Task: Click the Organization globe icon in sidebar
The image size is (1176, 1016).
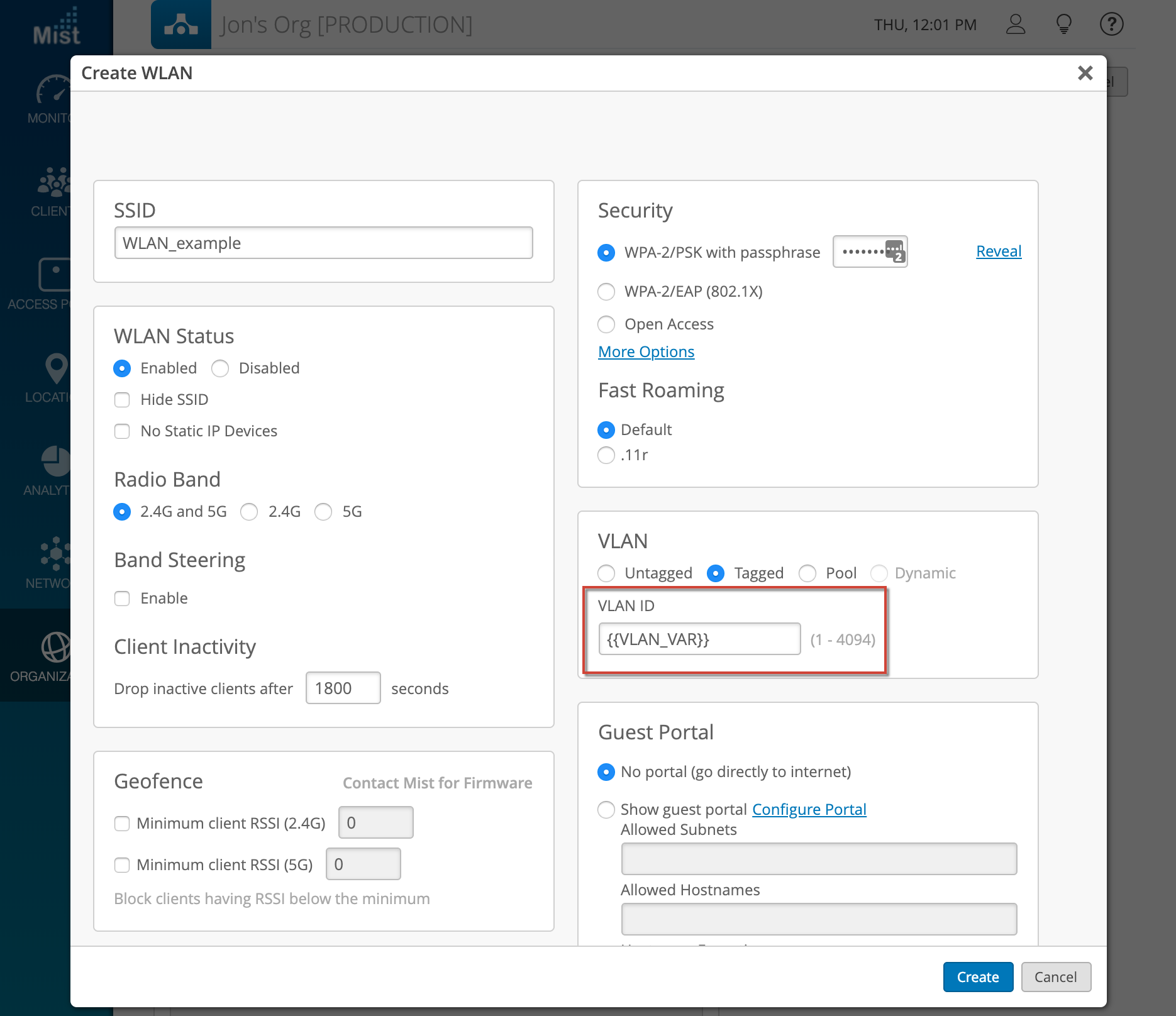Action: coord(55,648)
